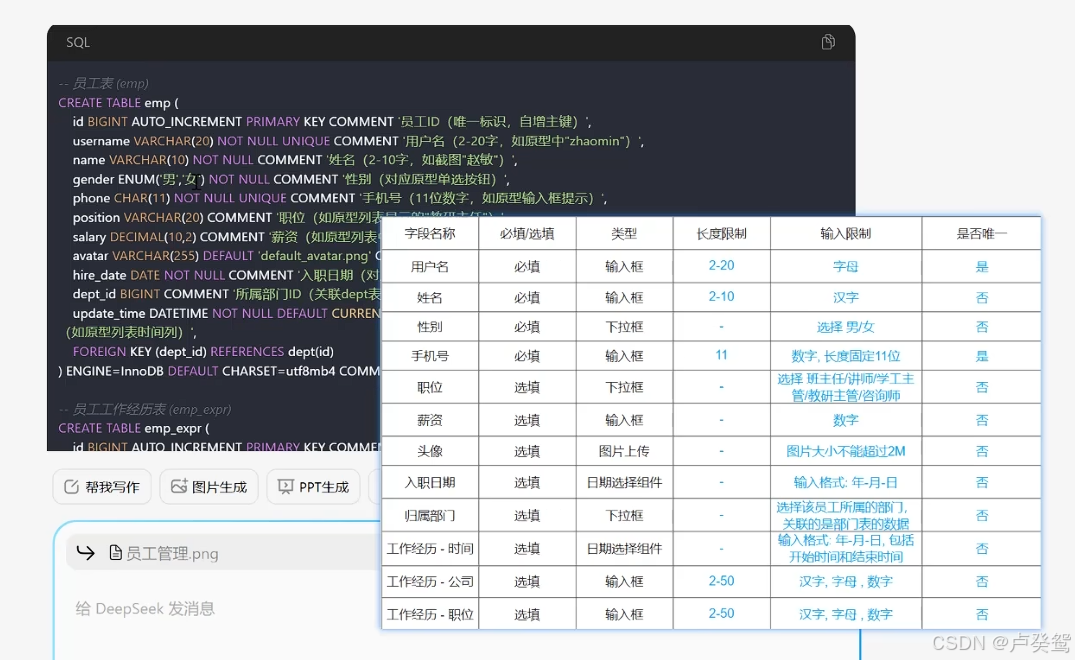Click the 长度限制 column header
Image resolution: width=1075 pixels, height=660 pixels.
(721, 234)
